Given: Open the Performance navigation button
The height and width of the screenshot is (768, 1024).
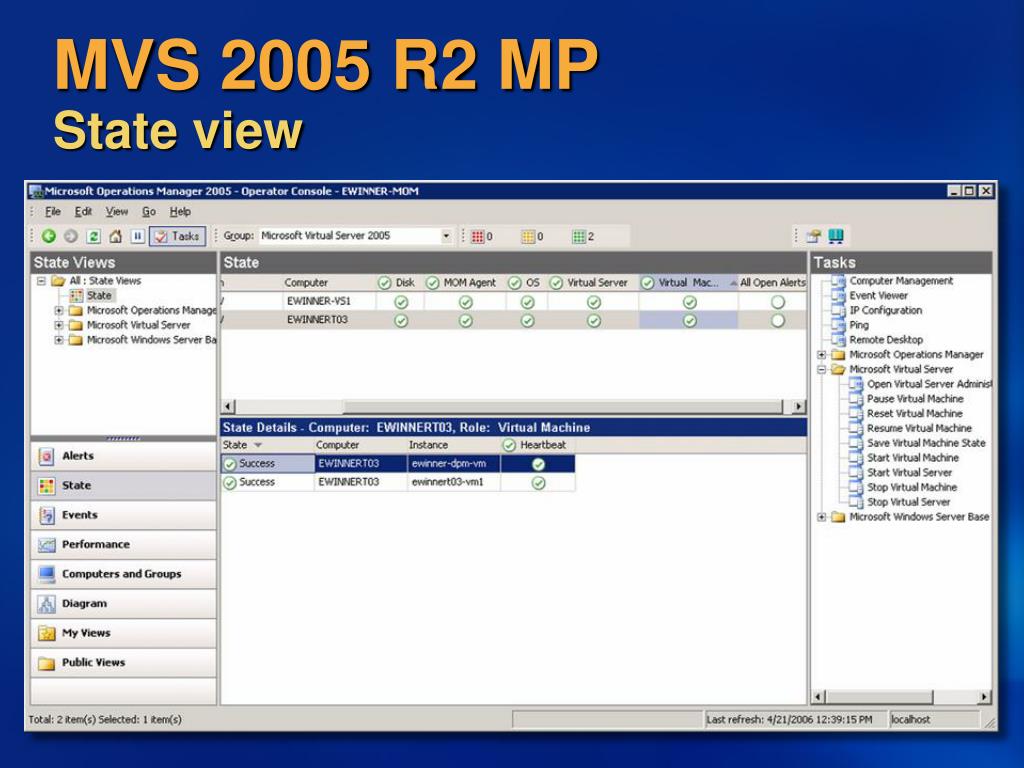Looking at the screenshot, I should [123, 544].
